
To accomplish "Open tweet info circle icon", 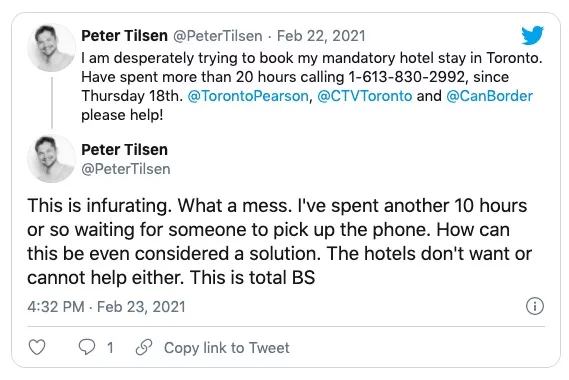I will tap(535, 306).
